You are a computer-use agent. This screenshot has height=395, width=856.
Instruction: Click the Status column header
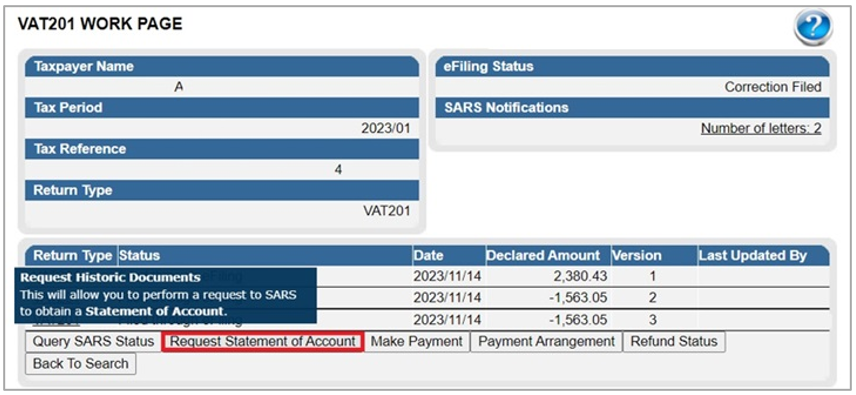(265, 255)
